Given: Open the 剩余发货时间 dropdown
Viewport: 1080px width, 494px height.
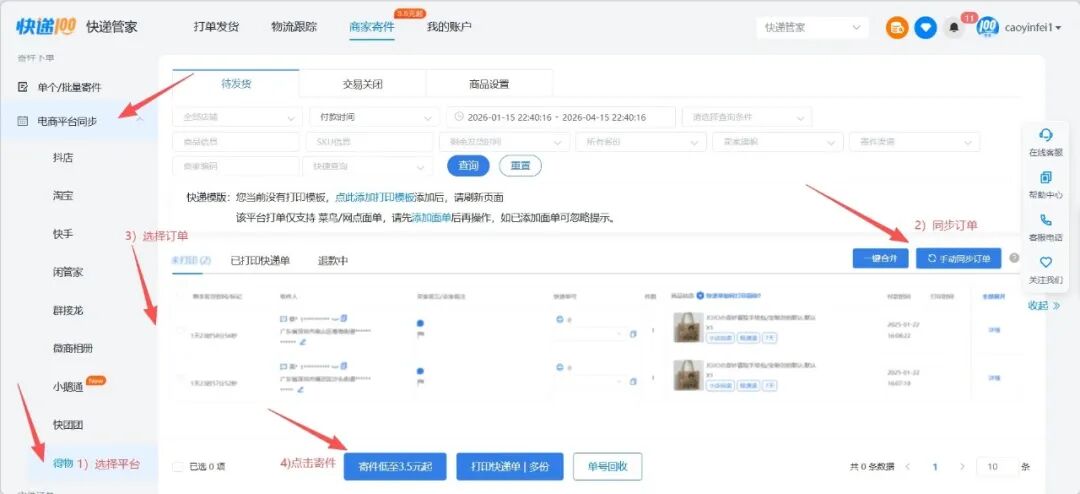Looking at the screenshot, I should [x=504, y=141].
